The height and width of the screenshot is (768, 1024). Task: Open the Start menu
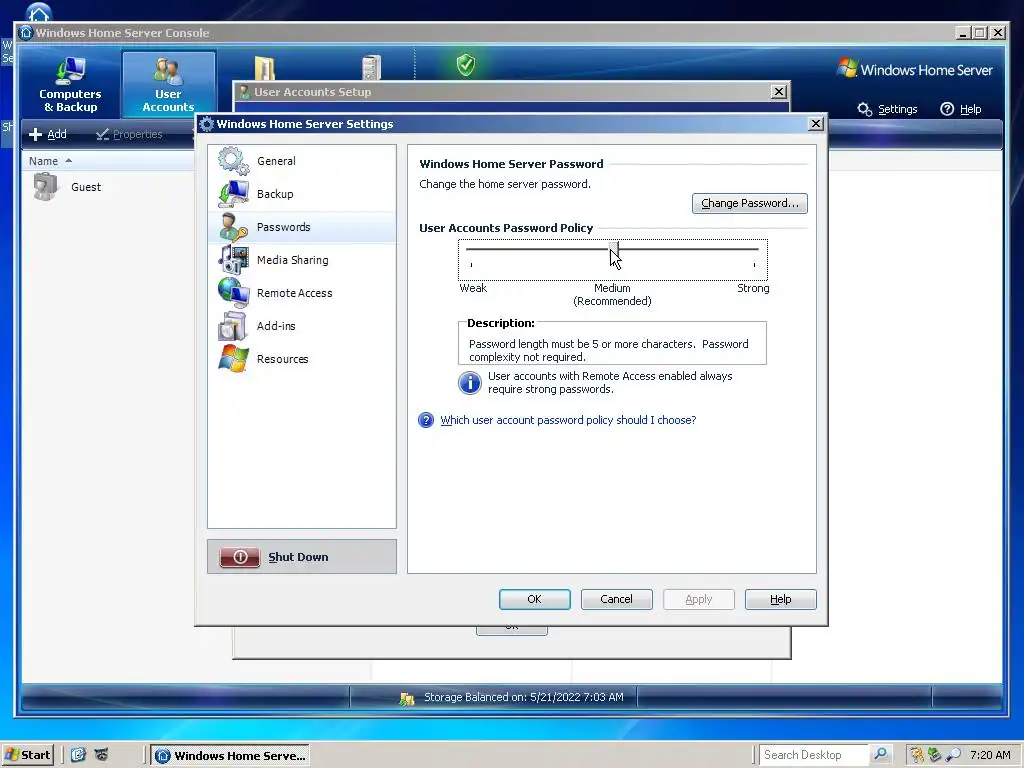(x=27, y=755)
